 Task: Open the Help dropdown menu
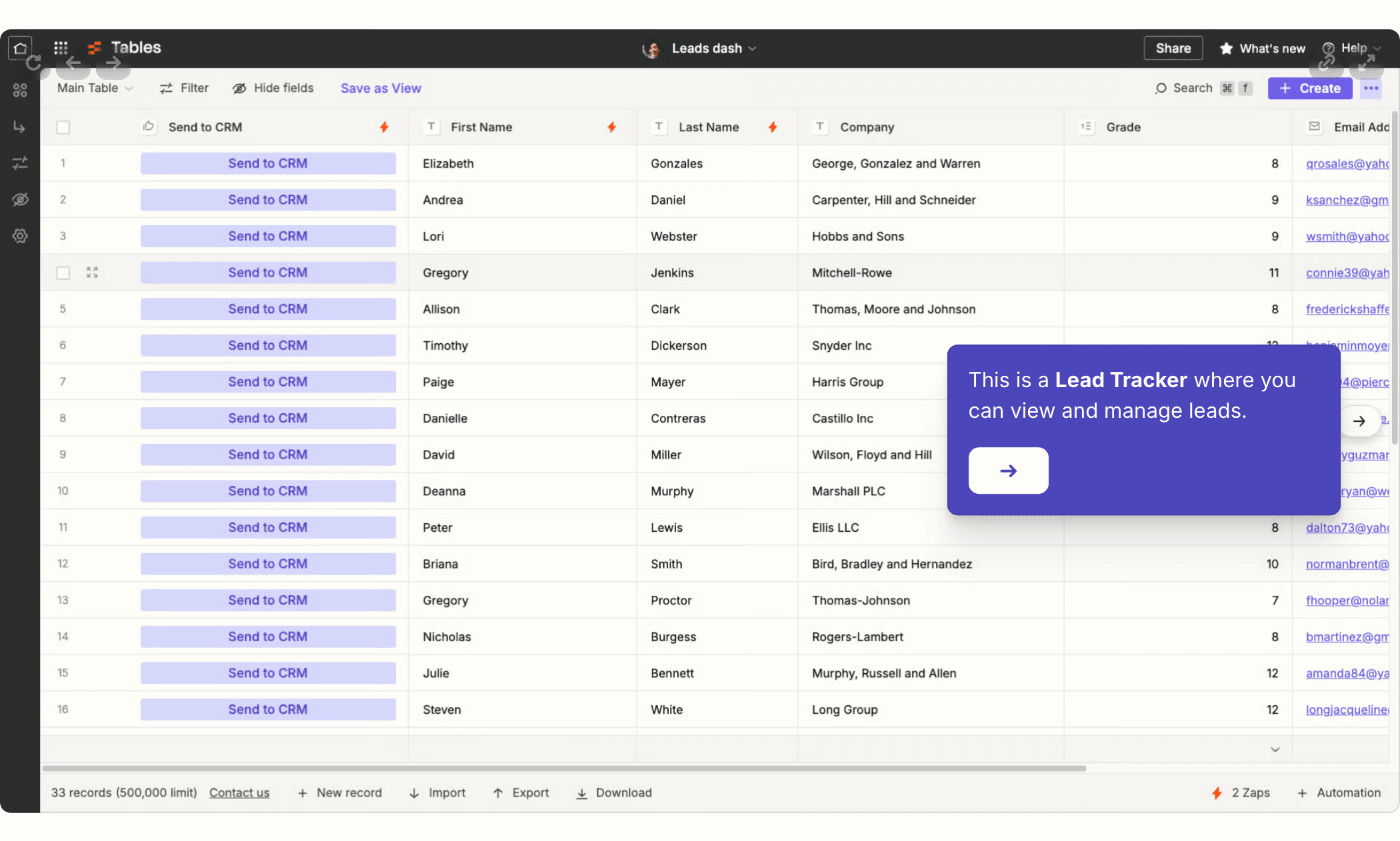pos(1352,48)
